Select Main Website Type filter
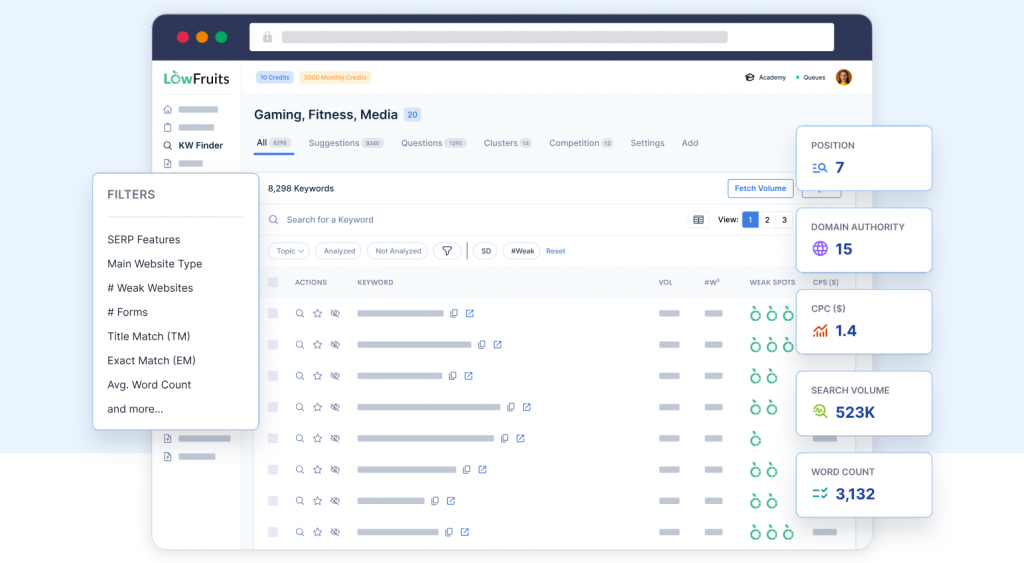Screen dimensions: 1024x563 click(x=155, y=264)
